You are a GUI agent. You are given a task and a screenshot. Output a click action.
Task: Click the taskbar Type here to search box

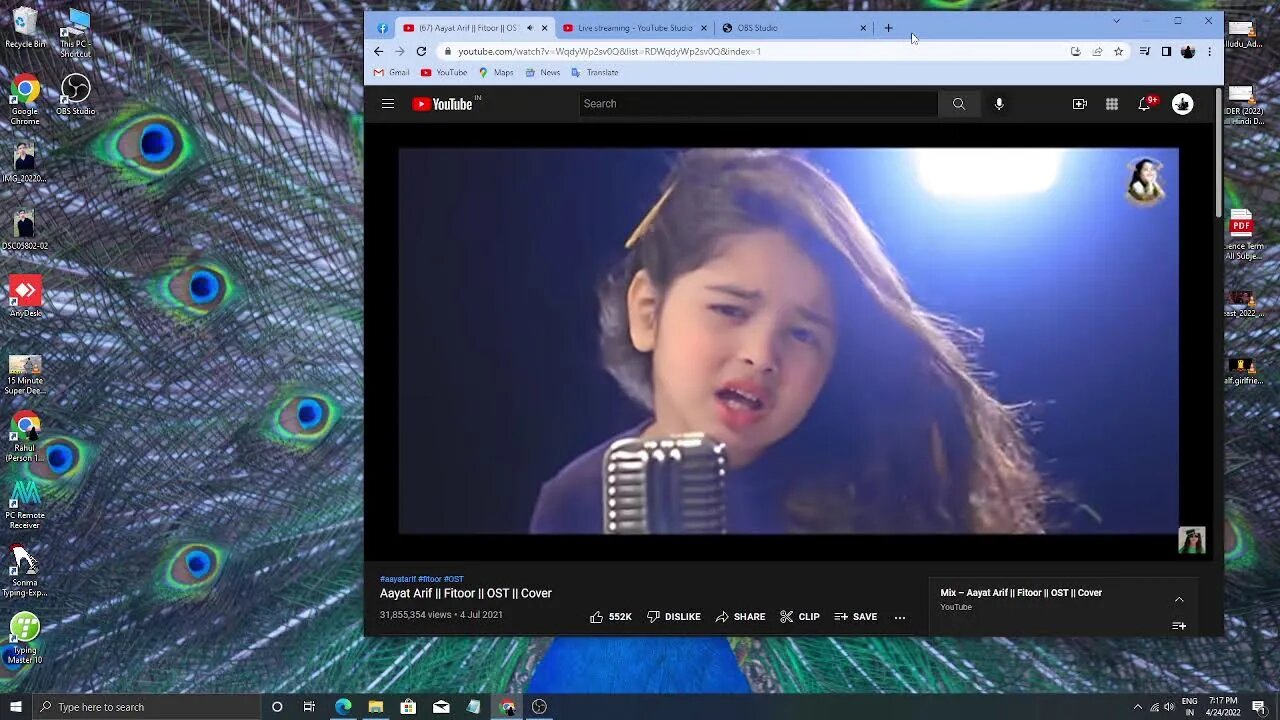point(147,707)
